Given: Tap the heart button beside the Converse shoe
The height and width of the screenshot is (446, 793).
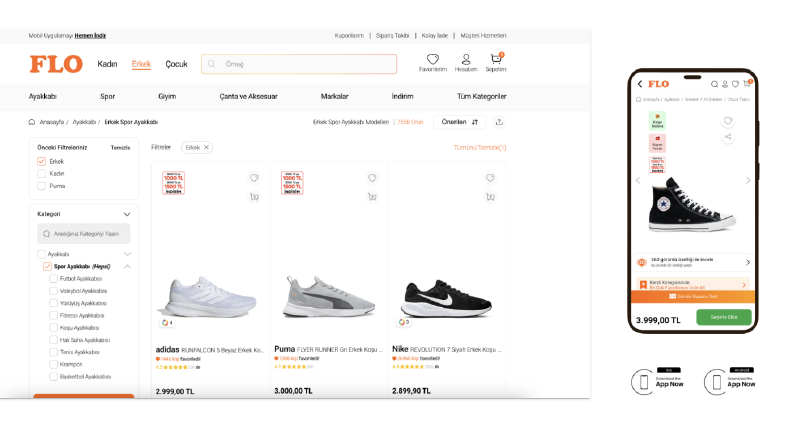Looking at the screenshot, I should (728, 121).
